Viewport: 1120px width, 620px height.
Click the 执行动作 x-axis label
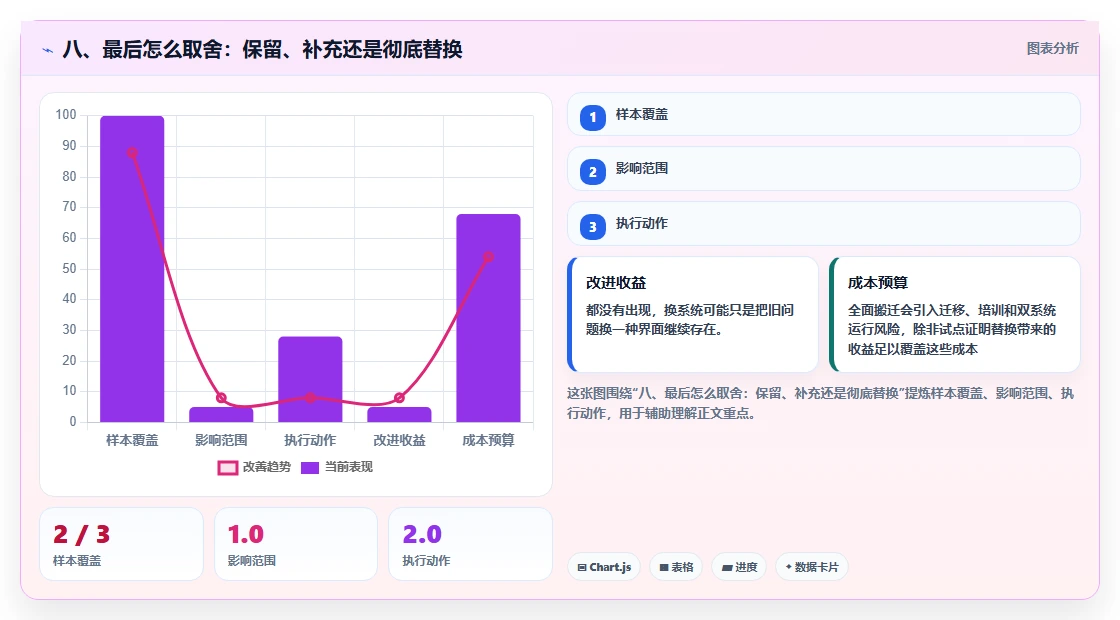[x=310, y=441]
